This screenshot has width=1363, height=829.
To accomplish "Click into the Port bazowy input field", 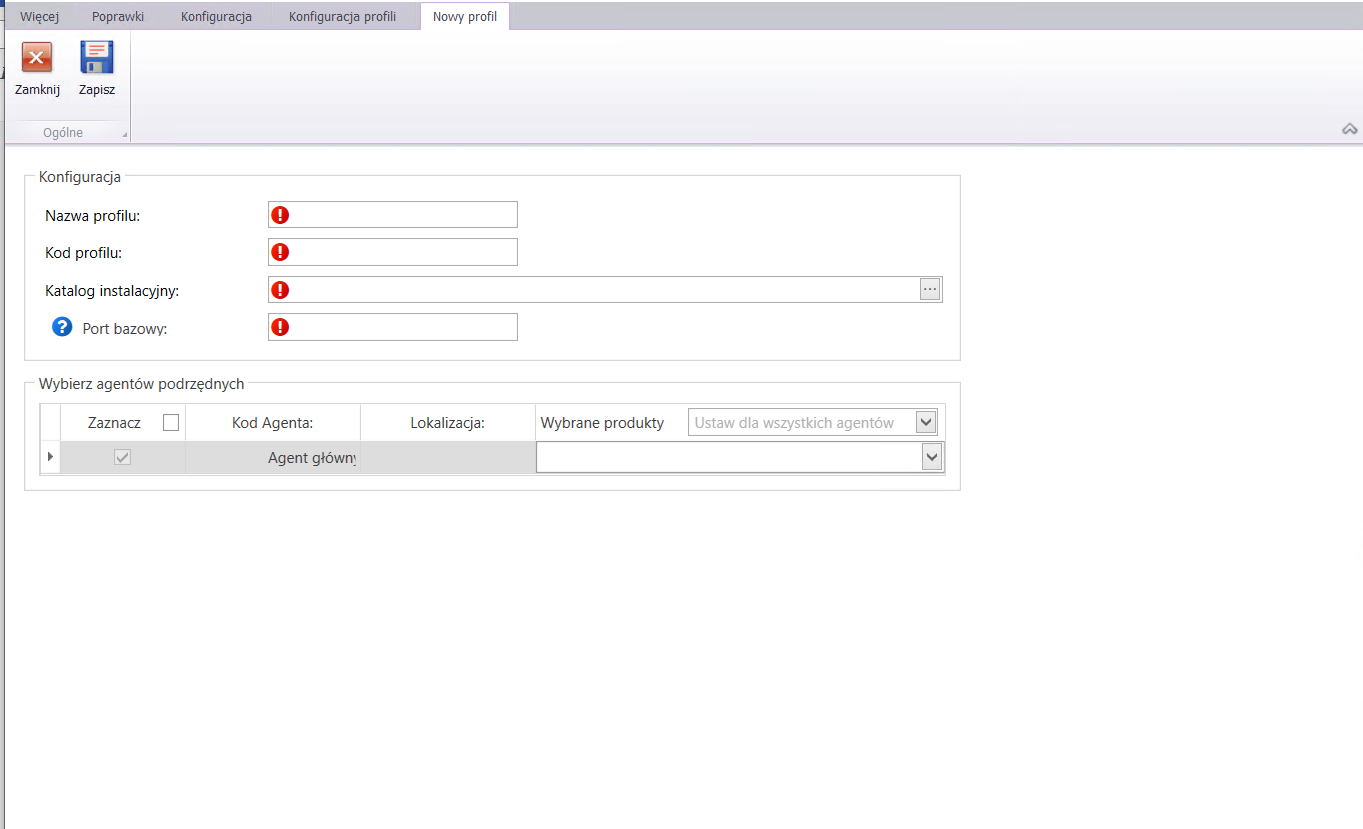I will pyautogui.click(x=393, y=327).
